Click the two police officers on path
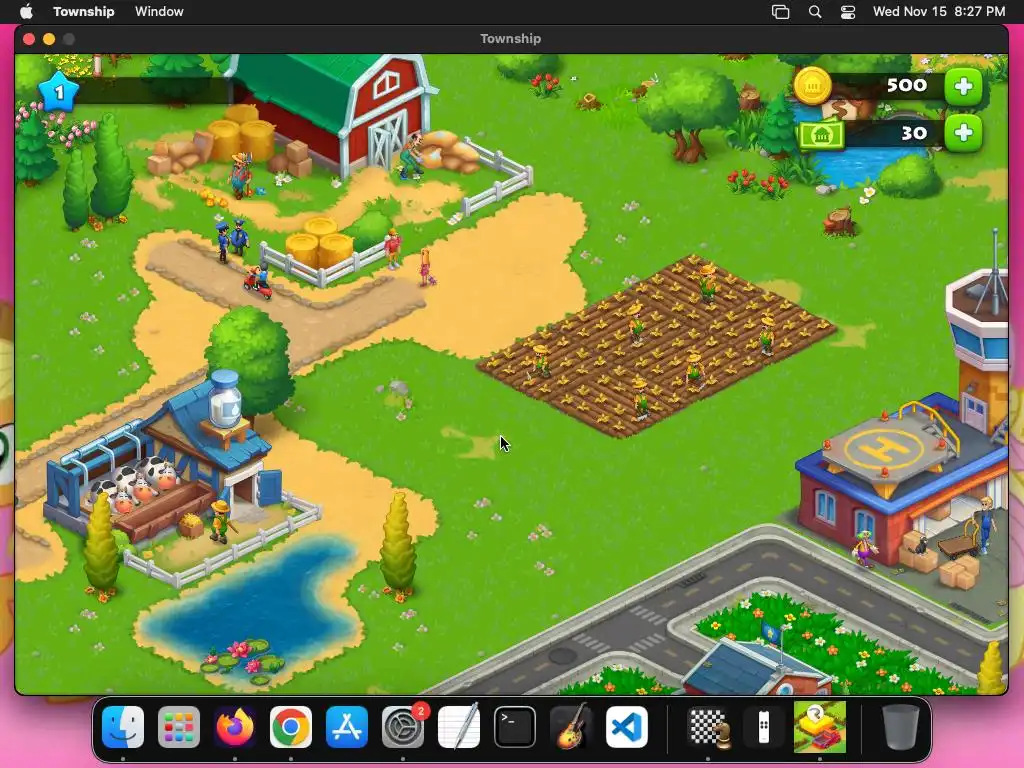1024x768 pixels. 232,240
